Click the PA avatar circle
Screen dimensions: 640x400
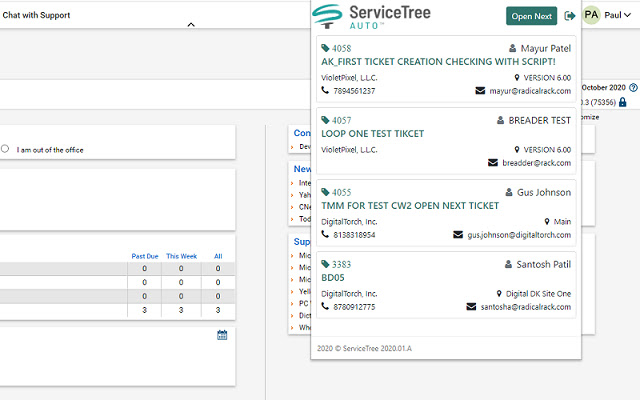[x=591, y=15]
